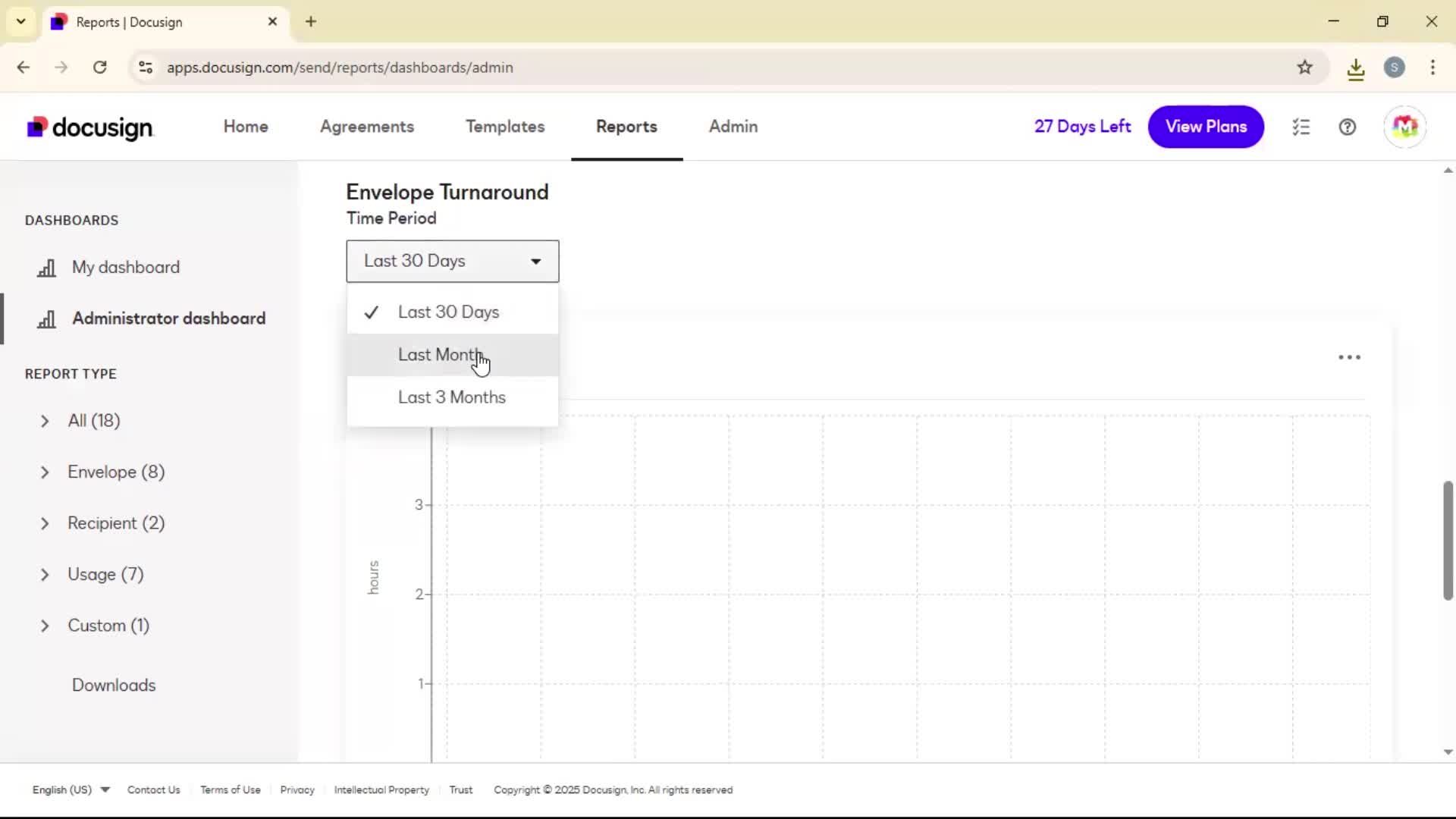
Task: Choose Last 3 Months option
Action: [x=451, y=397]
